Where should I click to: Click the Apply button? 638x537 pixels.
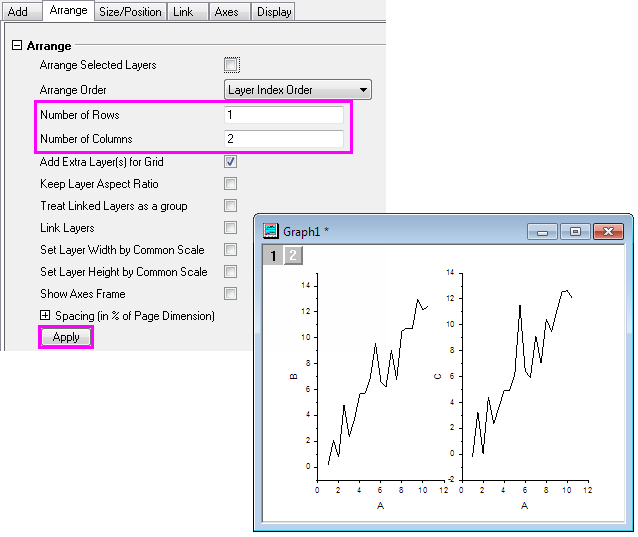pyautogui.click(x=66, y=337)
